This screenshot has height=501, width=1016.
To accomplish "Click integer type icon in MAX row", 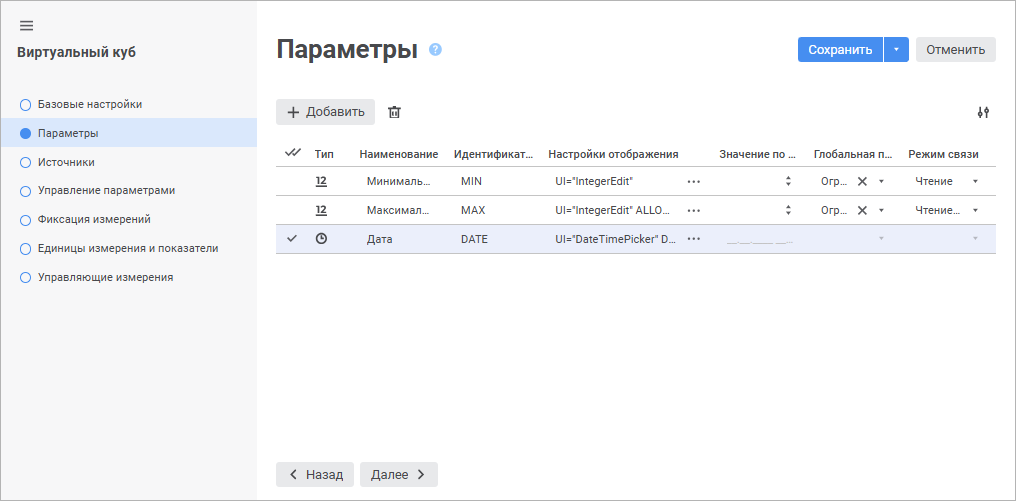I will coord(321,210).
